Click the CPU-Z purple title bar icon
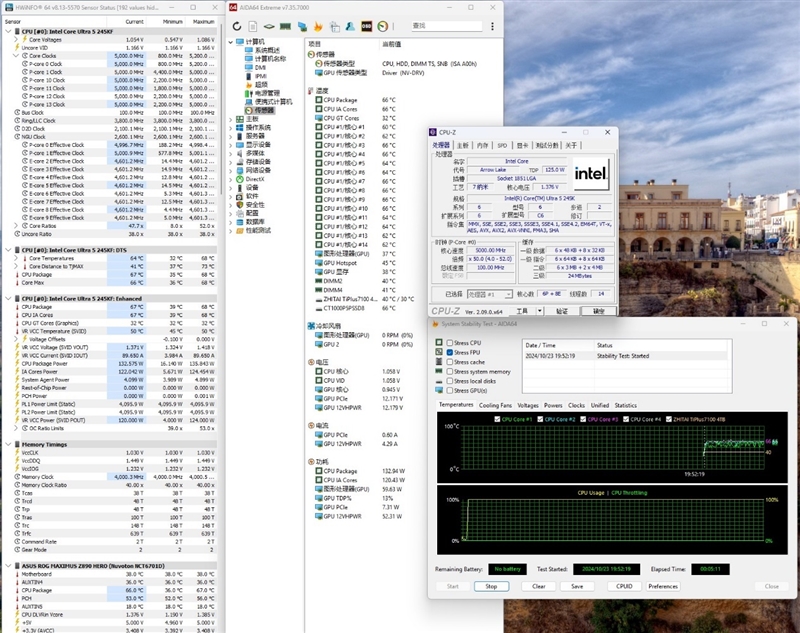The image size is (800, 633). pyautogui.click(x=433, y=132)
